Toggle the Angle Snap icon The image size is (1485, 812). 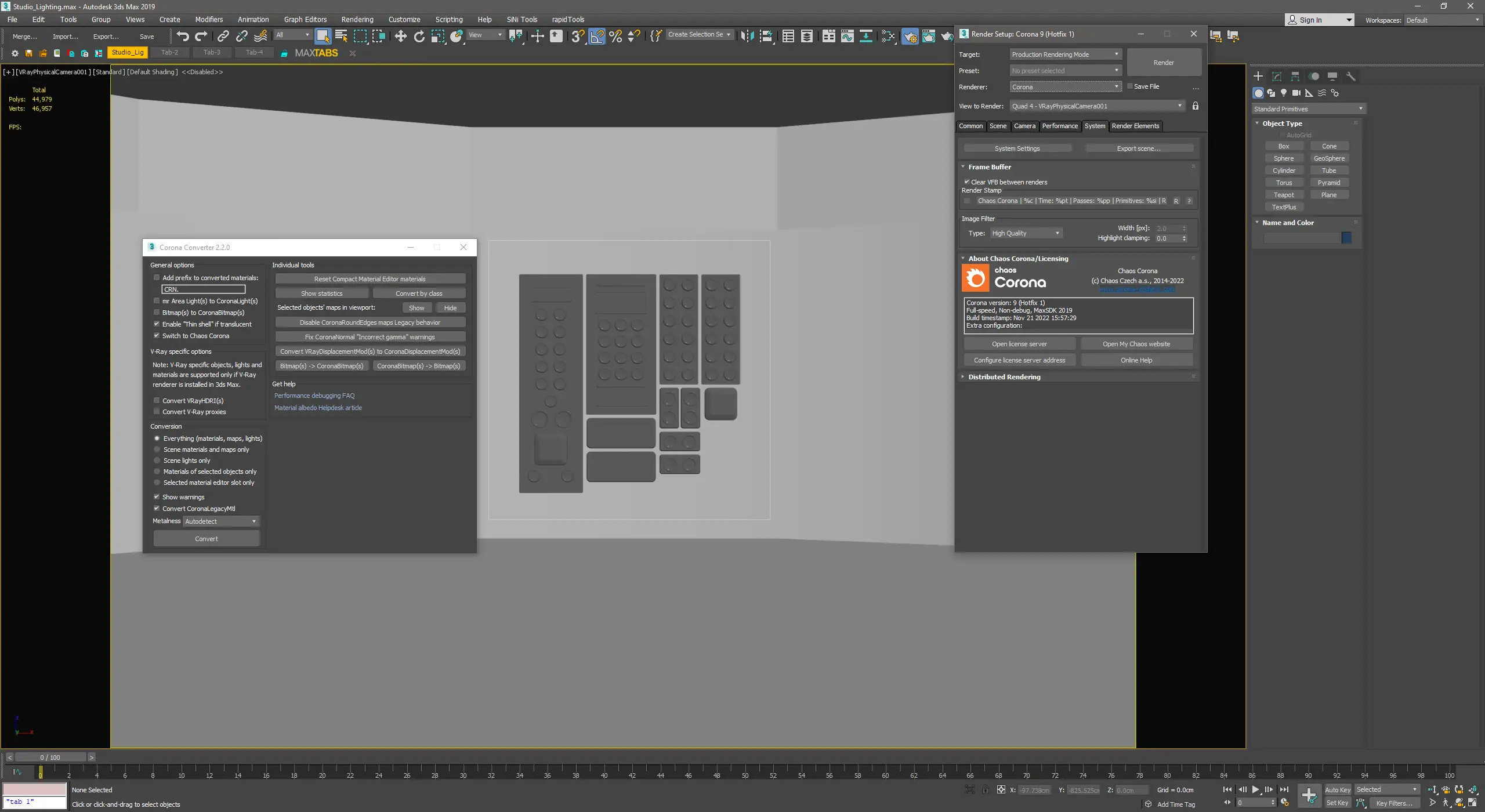point(597,36)
